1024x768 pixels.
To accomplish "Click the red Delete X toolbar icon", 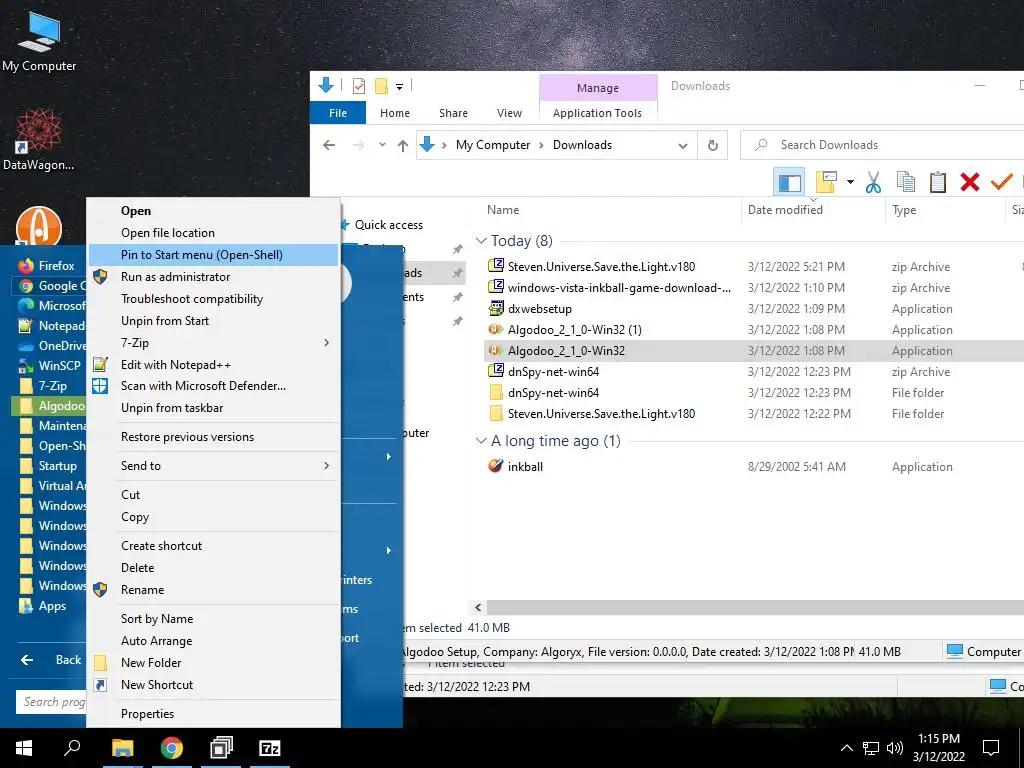I will tap(970, 182).
